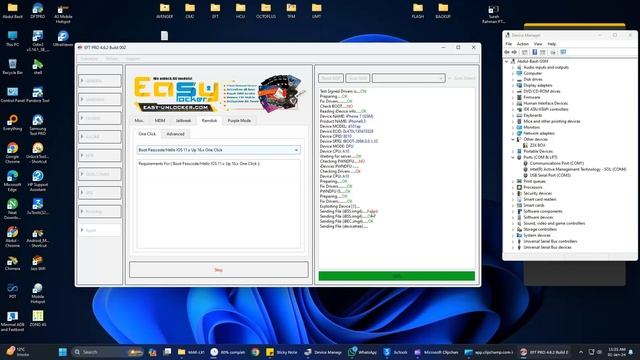Select the HP Support Assistant desktop icon
Viewport: 640px width, 360px height.
(x=38, y=181)
